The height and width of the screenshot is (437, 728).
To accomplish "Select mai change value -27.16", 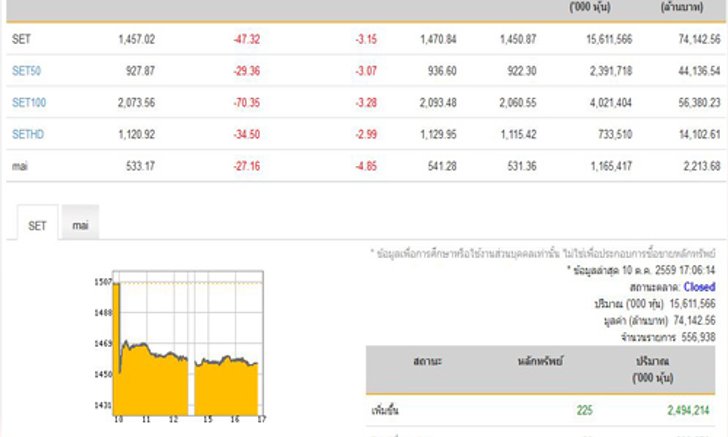I will tap(247, 166).
